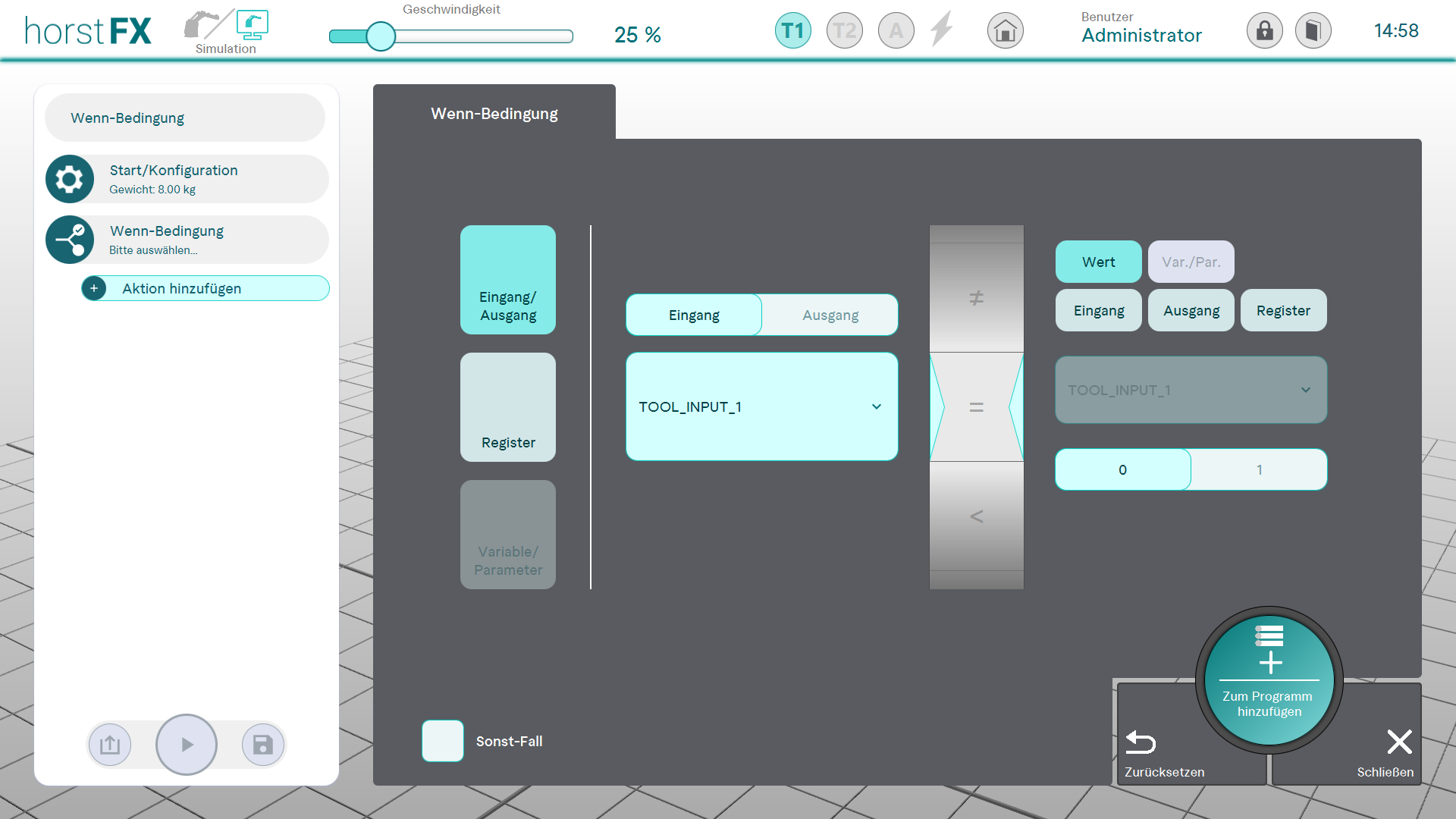Open the manual book icon
The width and height of the screenshot is (1456, 819).
[x=1313, y=31]
